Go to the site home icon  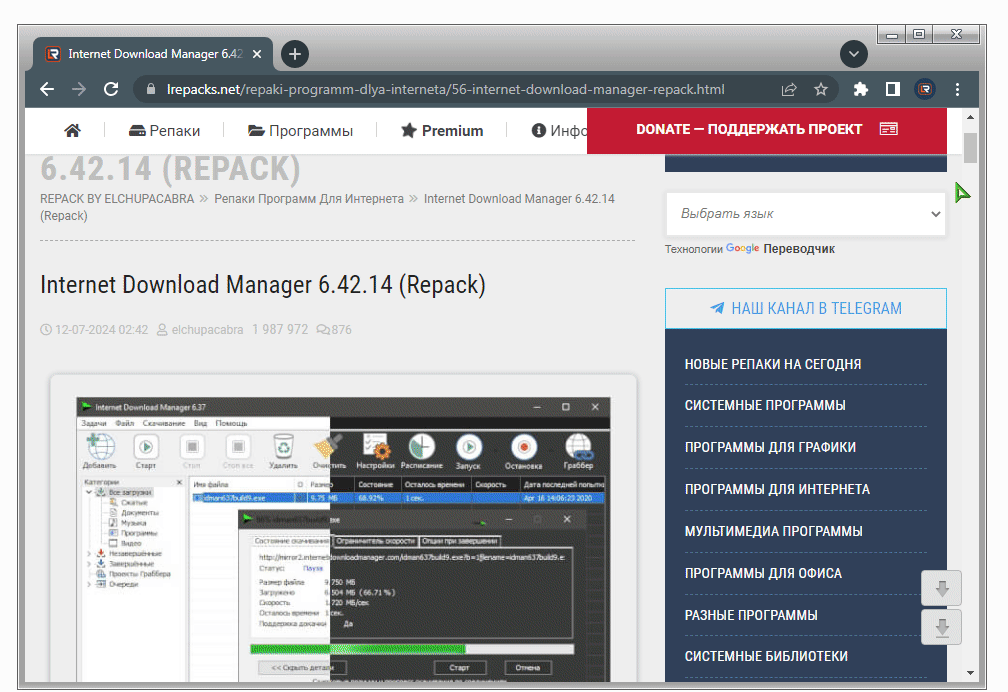point(73,131)
